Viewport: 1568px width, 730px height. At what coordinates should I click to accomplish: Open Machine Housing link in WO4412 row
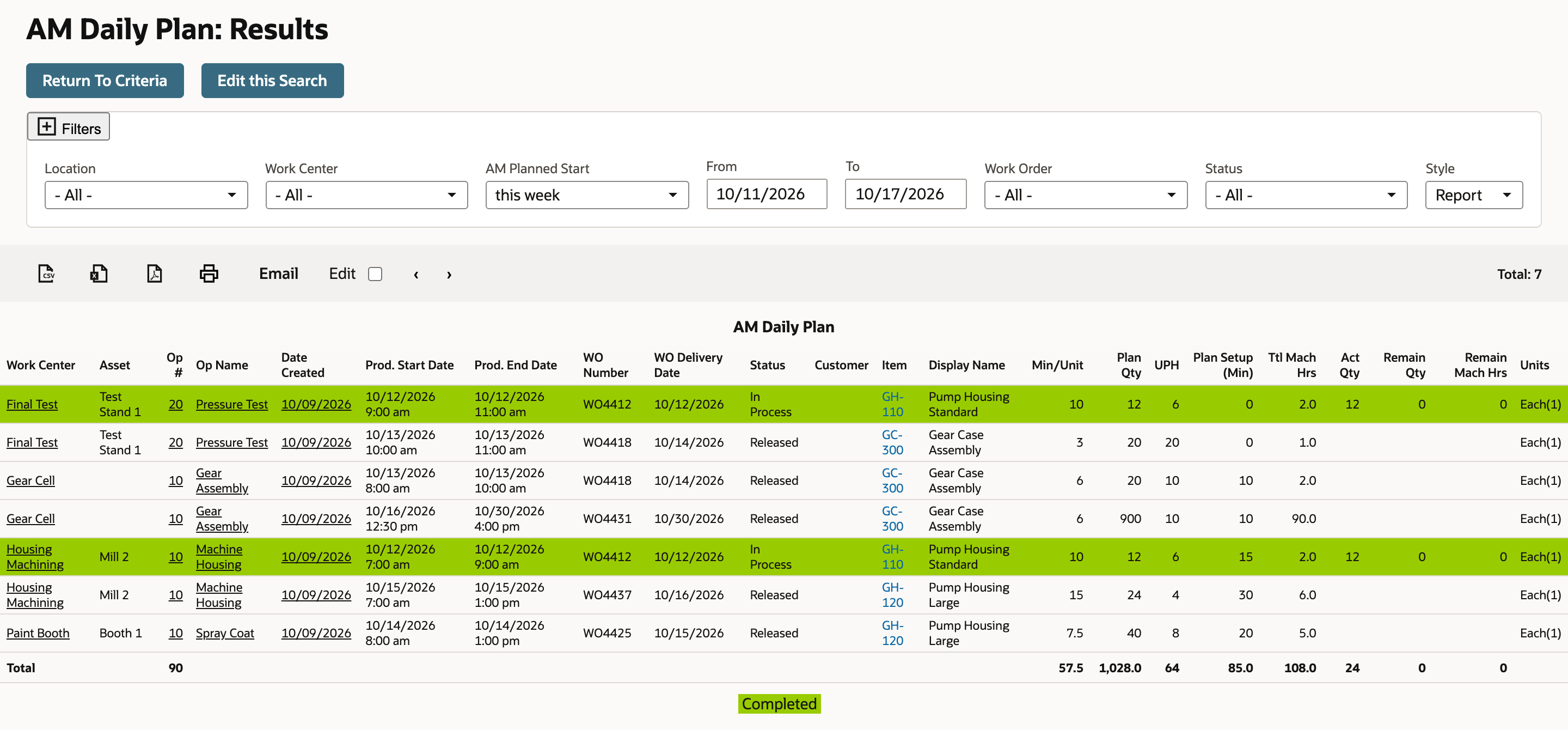(218, 556)
